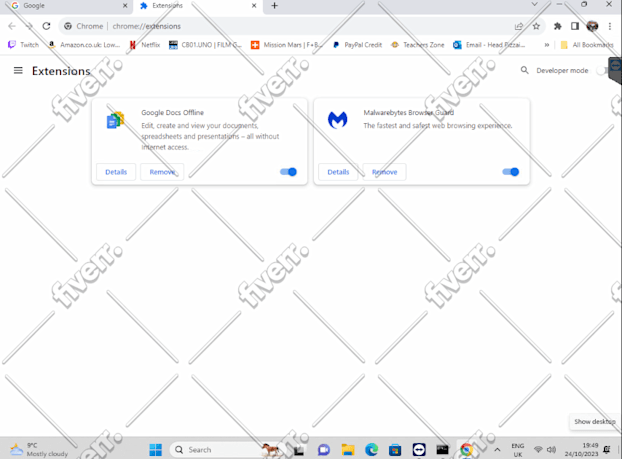Bookmark this page with the star
Image resolution: width=622 pixels, height=459 pixels.
536,26
